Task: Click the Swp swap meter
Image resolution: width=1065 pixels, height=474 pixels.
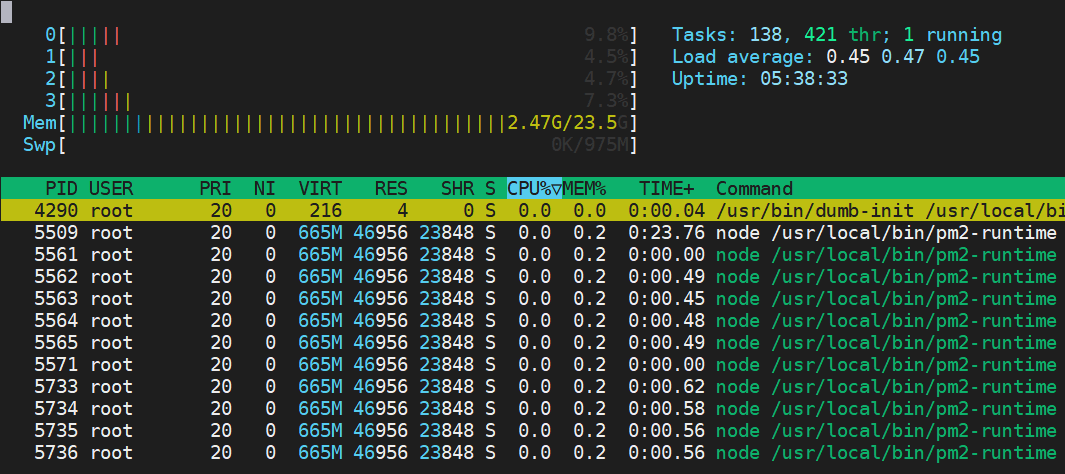Action: click(x=330, y=145)
